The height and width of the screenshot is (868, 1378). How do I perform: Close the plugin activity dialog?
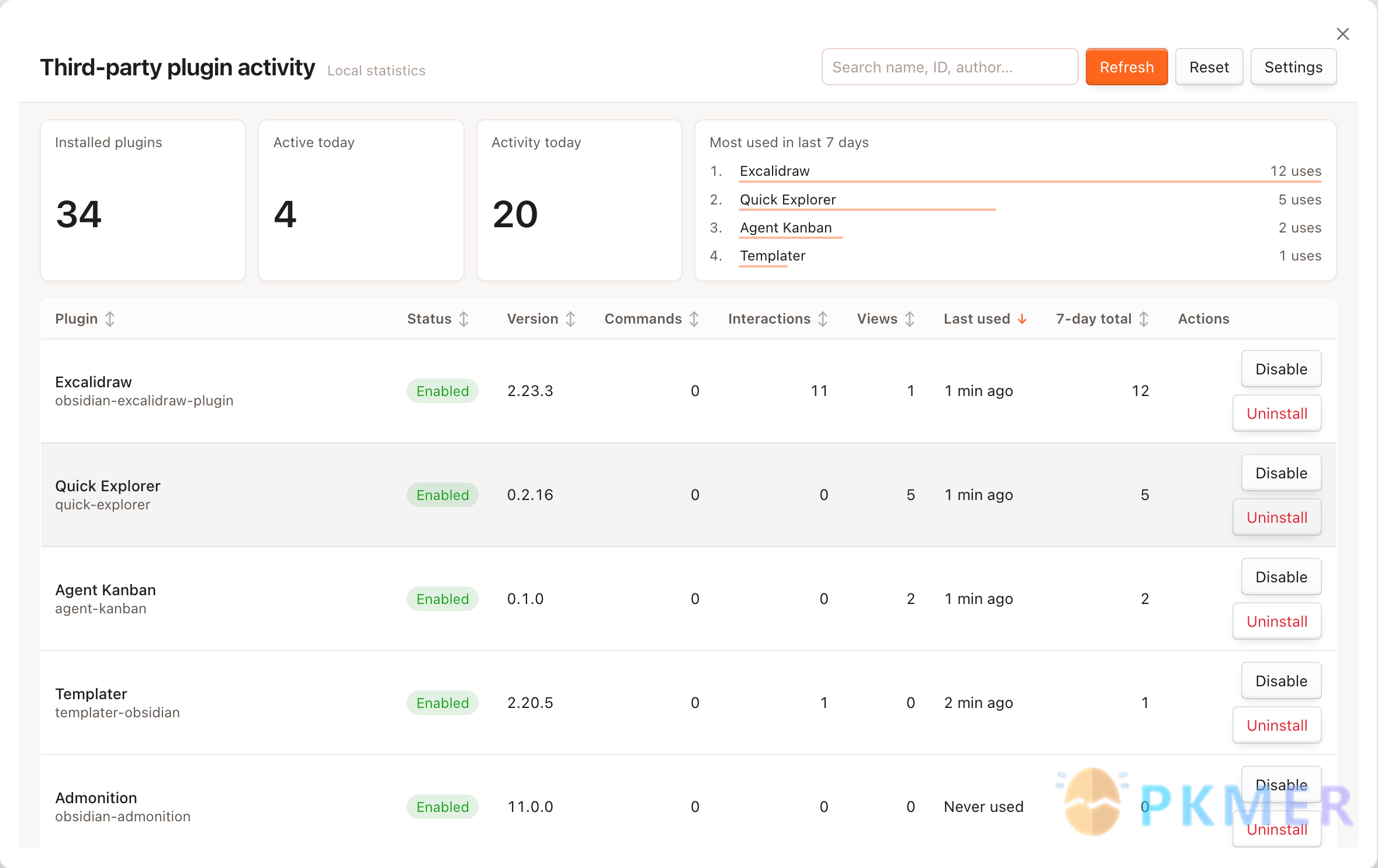(x=1342, y=34)
